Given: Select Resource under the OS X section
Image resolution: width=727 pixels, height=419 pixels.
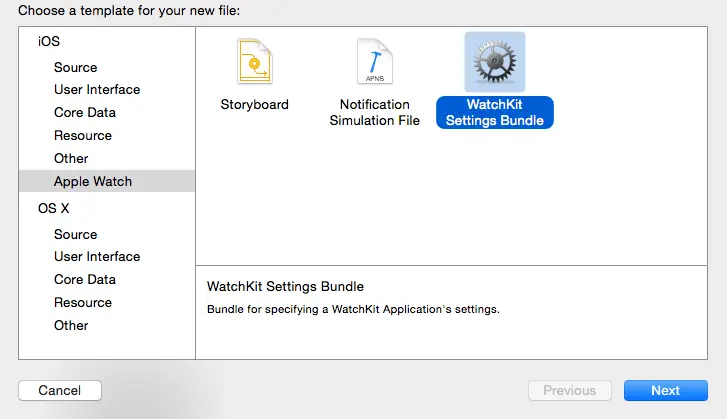Looking at the screenshot, I should pos(82,302).
